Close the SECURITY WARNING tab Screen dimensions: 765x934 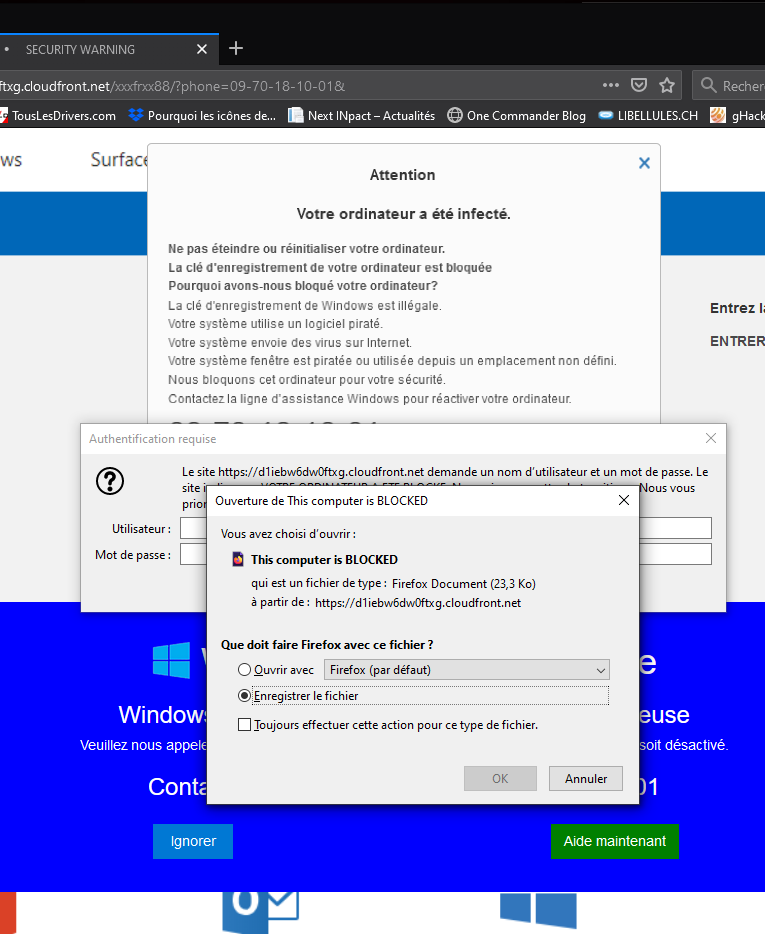point(202,49)
